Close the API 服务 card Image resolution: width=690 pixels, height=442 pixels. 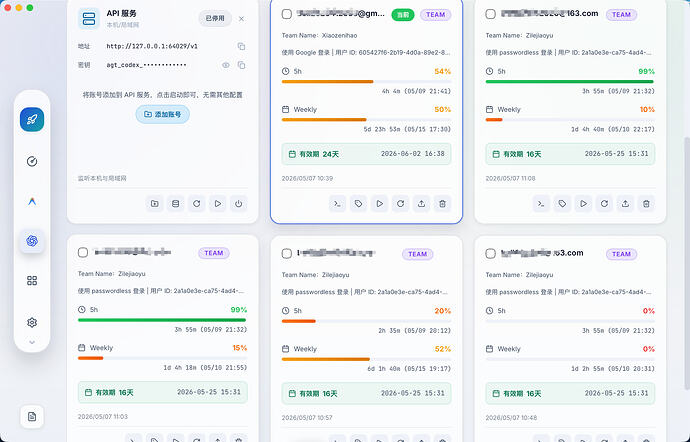pos(241,18)
